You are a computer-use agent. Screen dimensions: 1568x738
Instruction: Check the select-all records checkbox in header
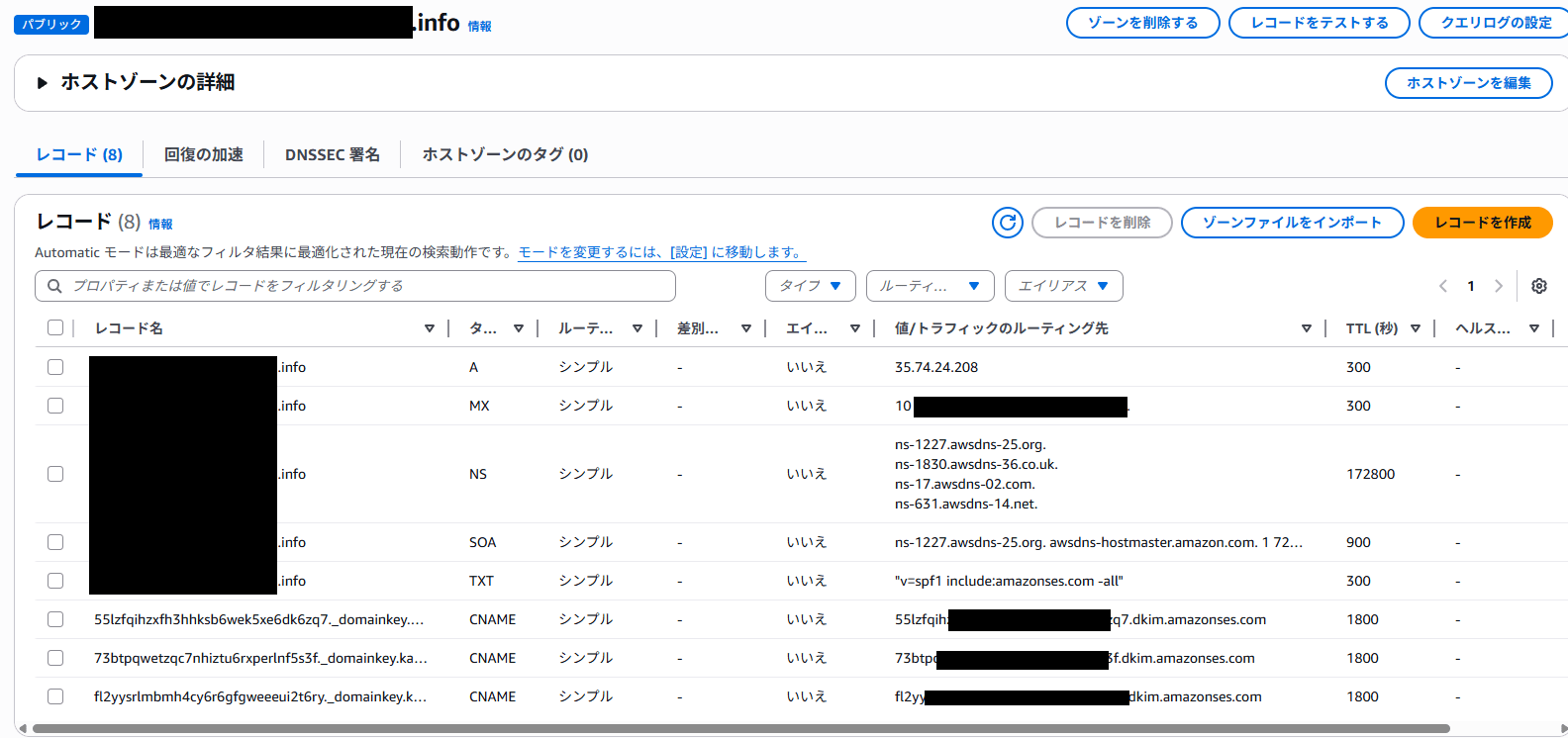coord(55,327)
